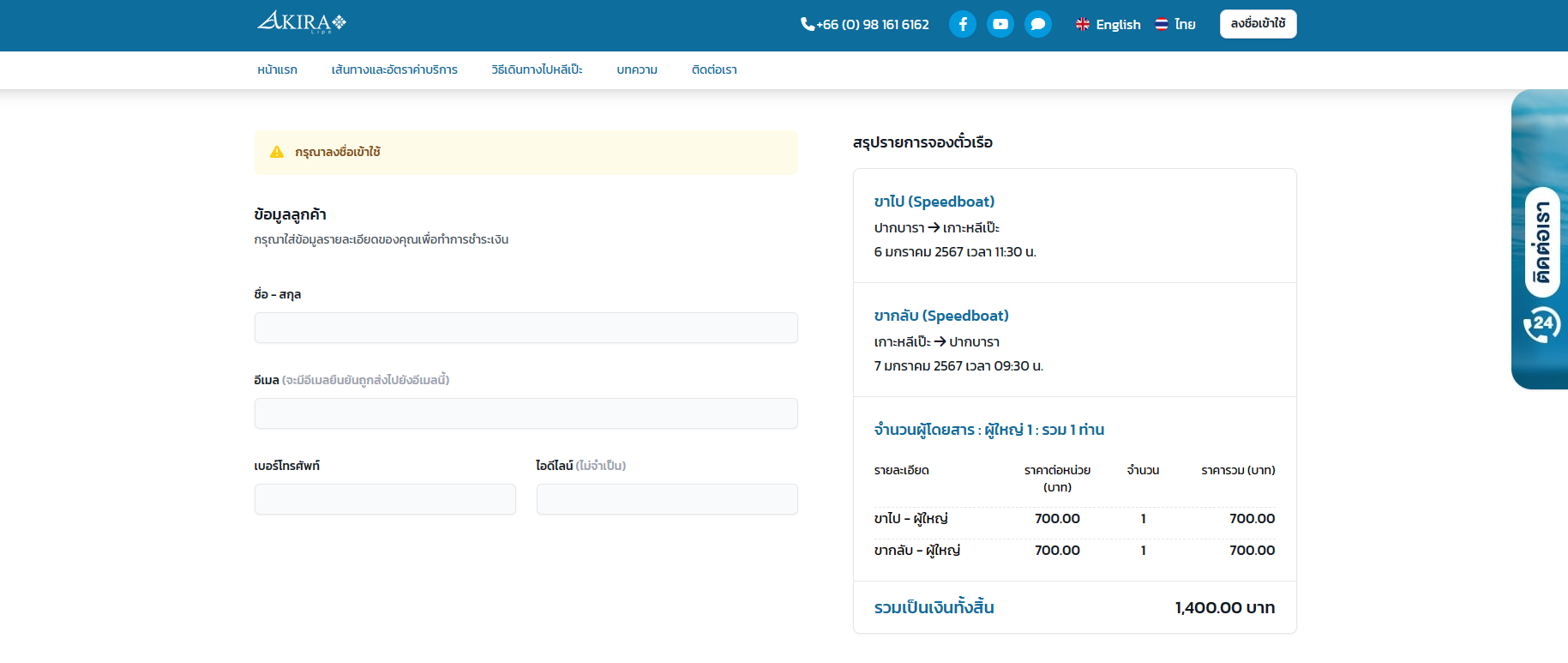Click the Akira Lipe logo
1568x663 pixels.
tap(302, 22)
